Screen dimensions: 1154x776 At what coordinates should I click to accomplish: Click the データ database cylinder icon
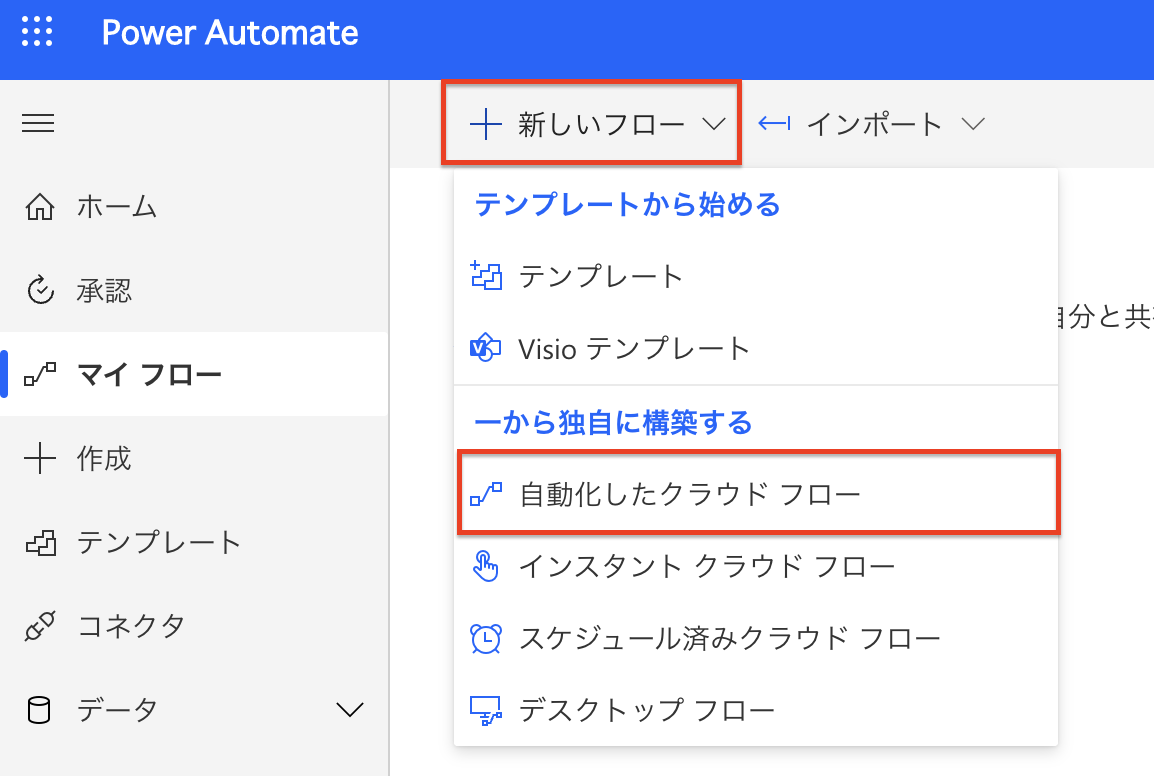(x=39, y=711)
